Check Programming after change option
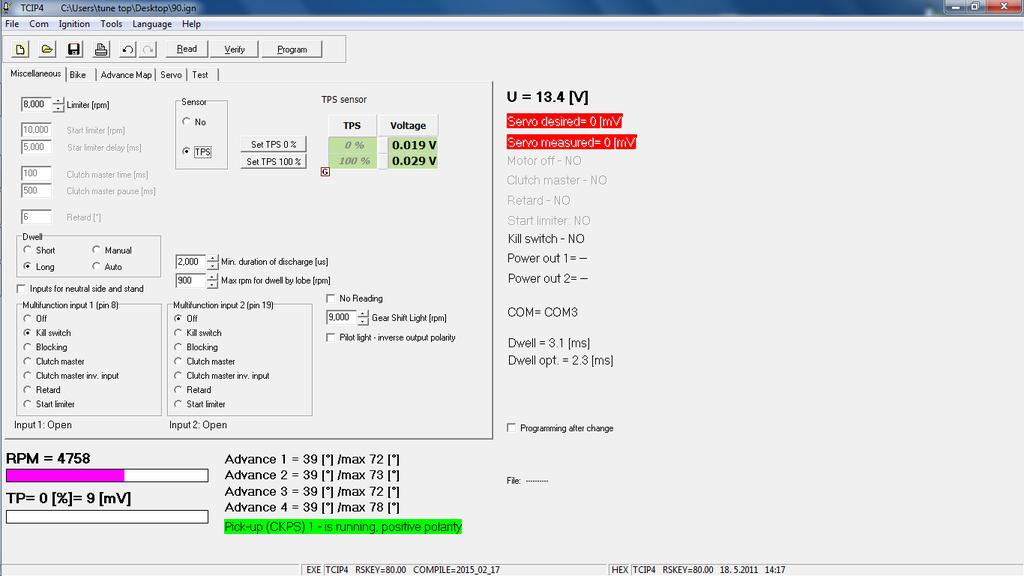Viewport: 1024px width, 576px height. point(512,428)
